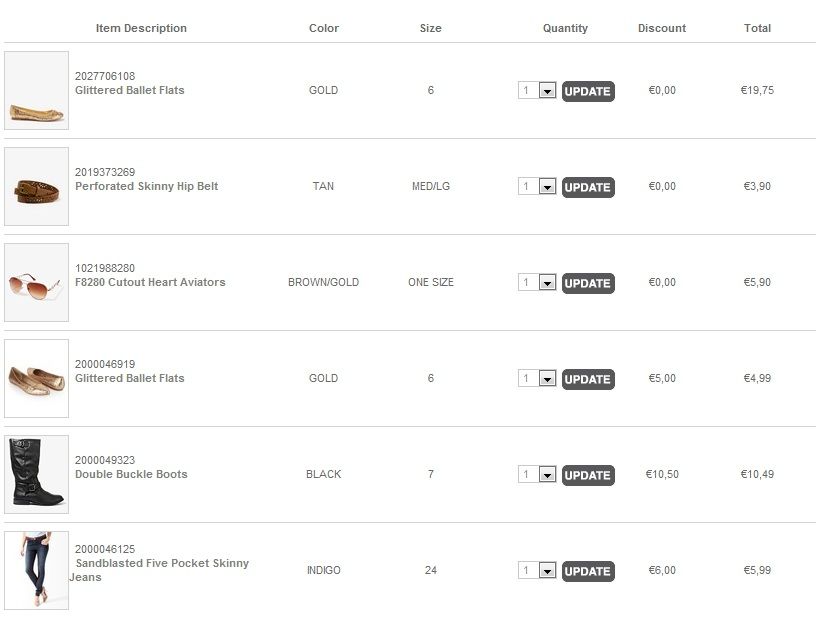This screenshot has height=617, width=816.
Task: Open the Glittered Ballet Flats pair thumbnail, item 2000046919
Action: tap(36, 378)
